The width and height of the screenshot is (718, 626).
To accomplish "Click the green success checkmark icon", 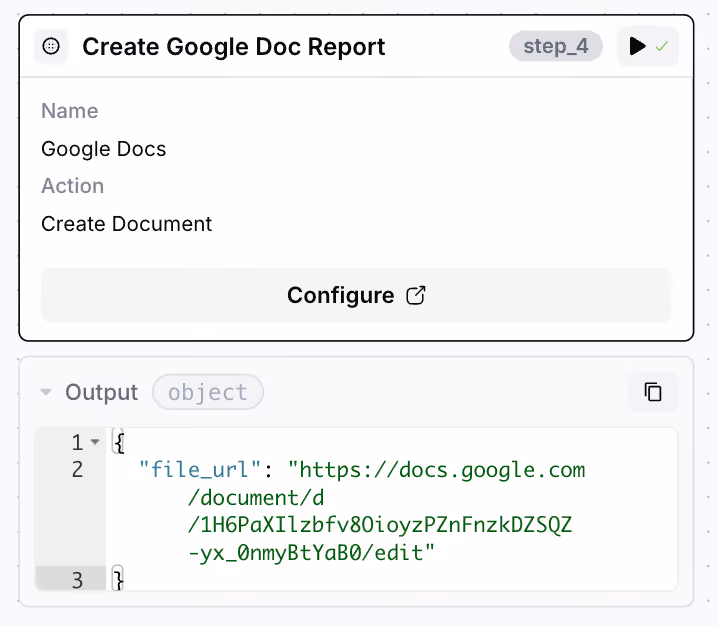I will tap(662, 46).
